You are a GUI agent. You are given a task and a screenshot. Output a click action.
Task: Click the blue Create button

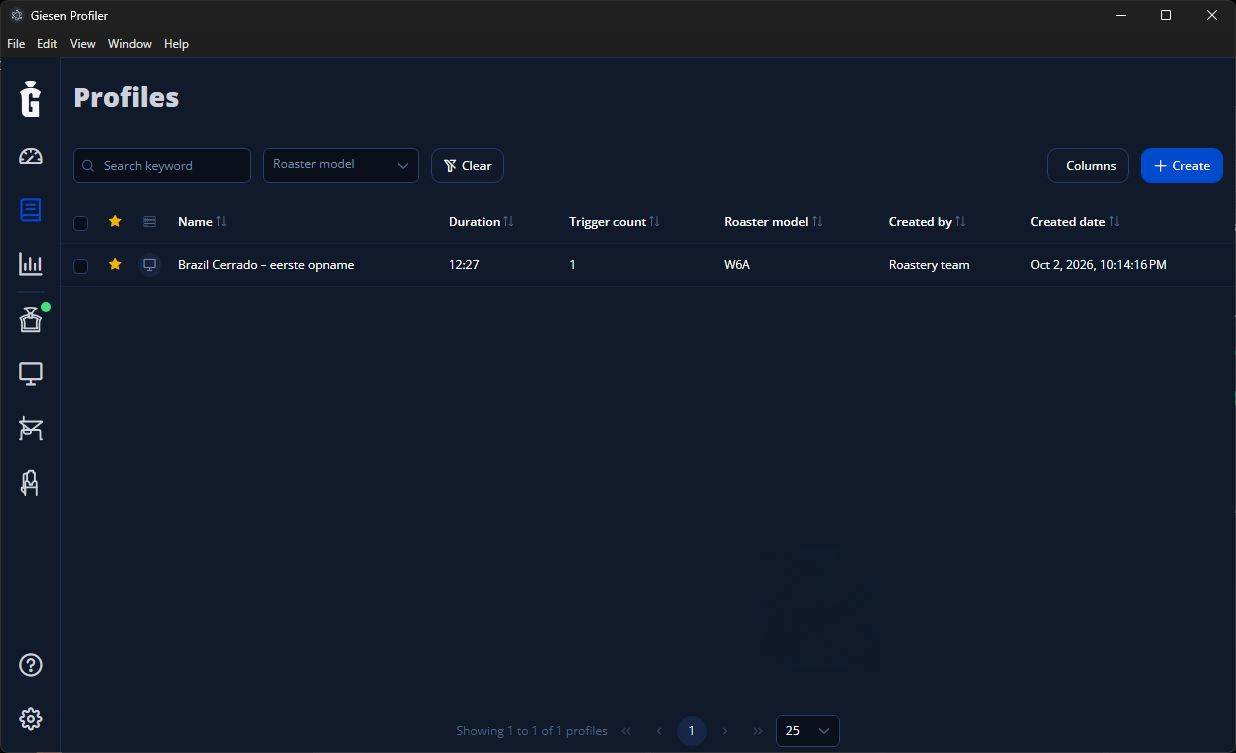coord(1182,166)
